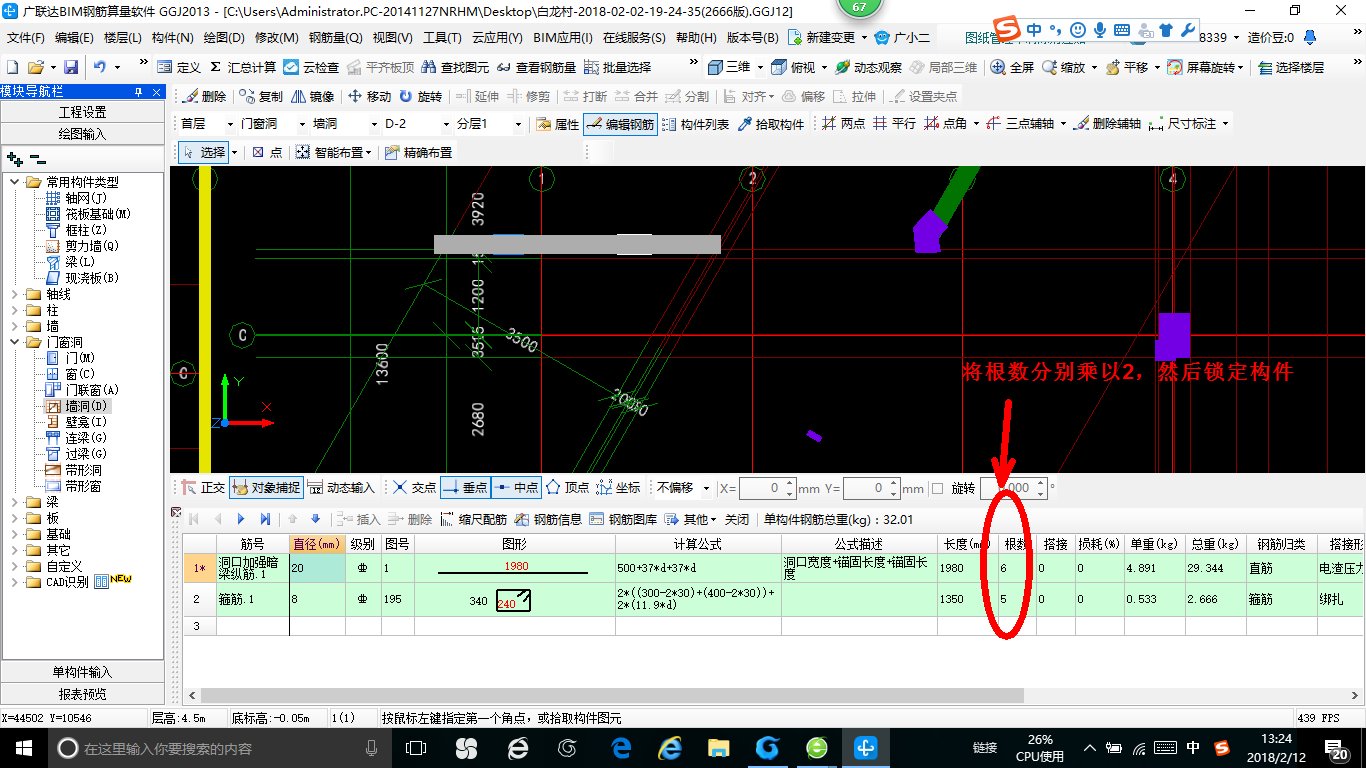Click 删除辅轴 delete auxiliary axis
1366x768 pixels.
1107,124
